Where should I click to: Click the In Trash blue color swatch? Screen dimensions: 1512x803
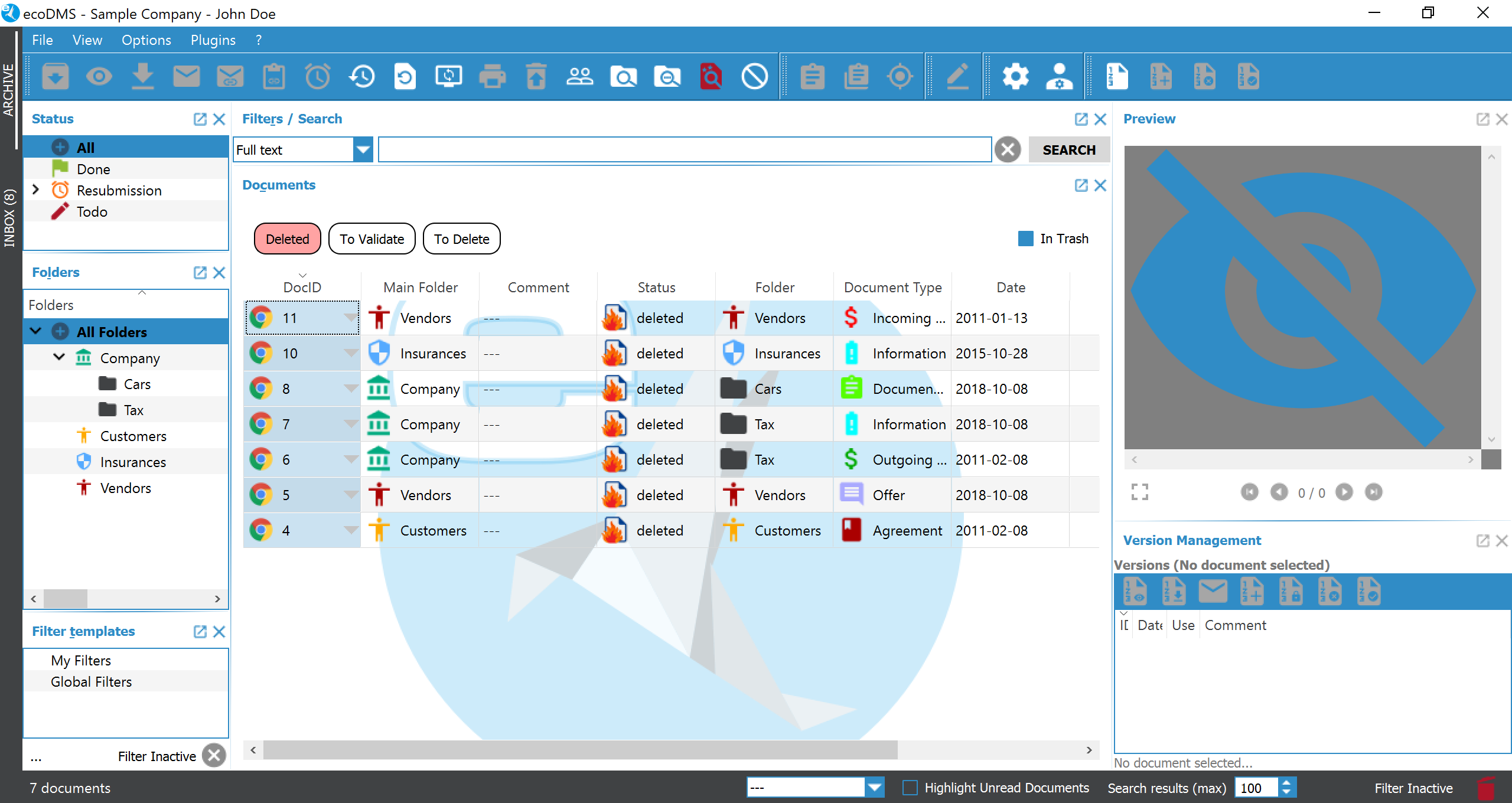tap(1026, 239)
